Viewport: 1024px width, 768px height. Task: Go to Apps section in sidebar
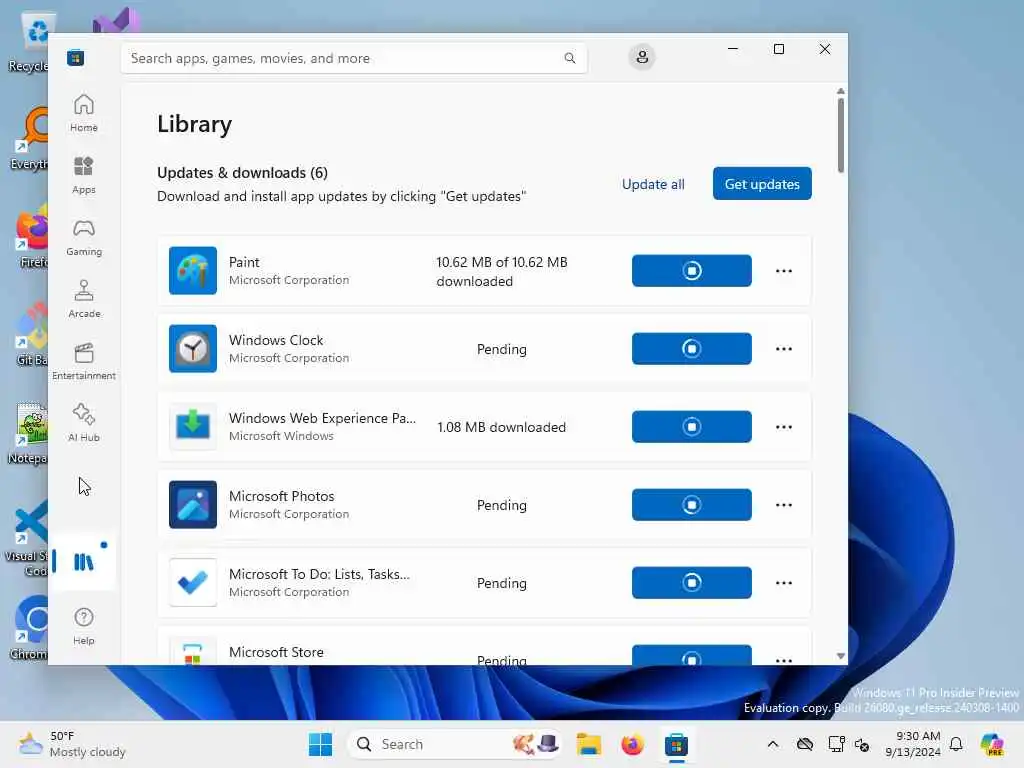click(x=84, y=175)
